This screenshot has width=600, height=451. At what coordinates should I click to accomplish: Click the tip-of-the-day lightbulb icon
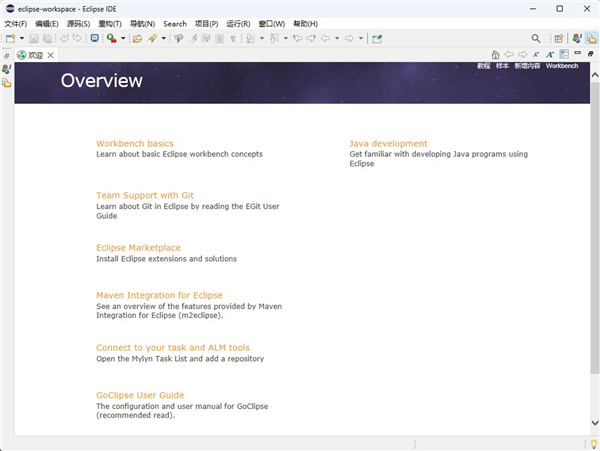point(592,443)
